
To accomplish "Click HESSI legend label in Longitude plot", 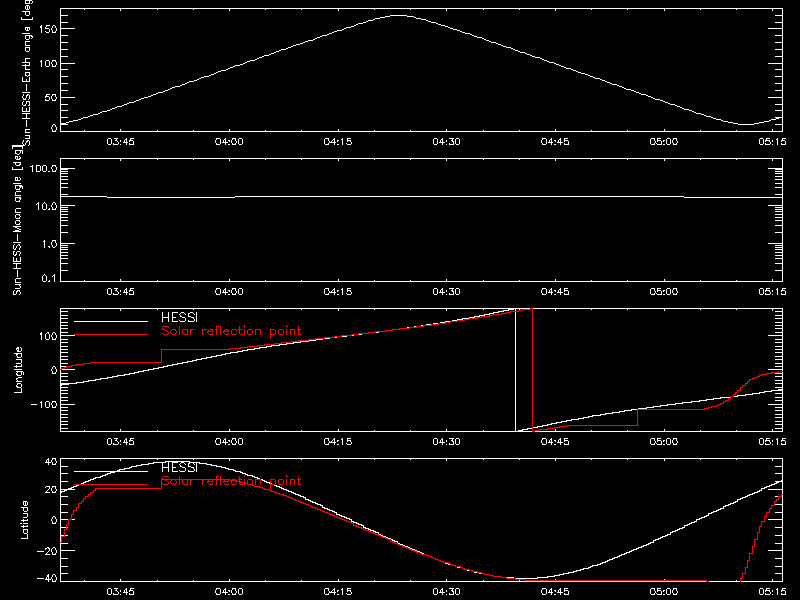I will [179, 317].
